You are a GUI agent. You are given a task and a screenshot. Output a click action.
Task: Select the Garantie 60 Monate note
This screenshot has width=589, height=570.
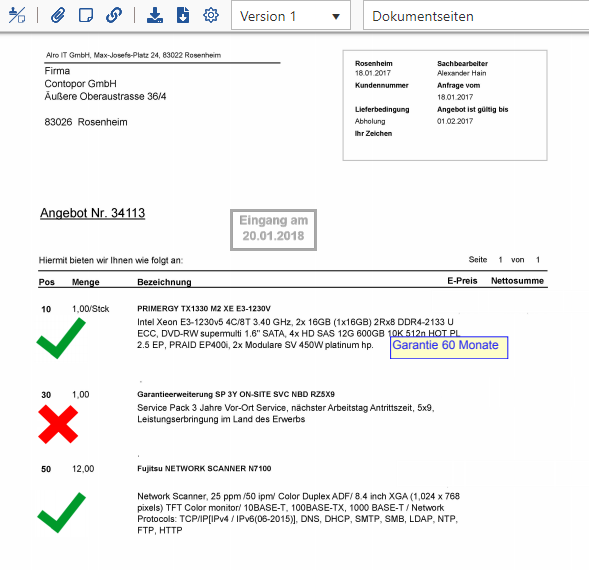click(449, 347)
